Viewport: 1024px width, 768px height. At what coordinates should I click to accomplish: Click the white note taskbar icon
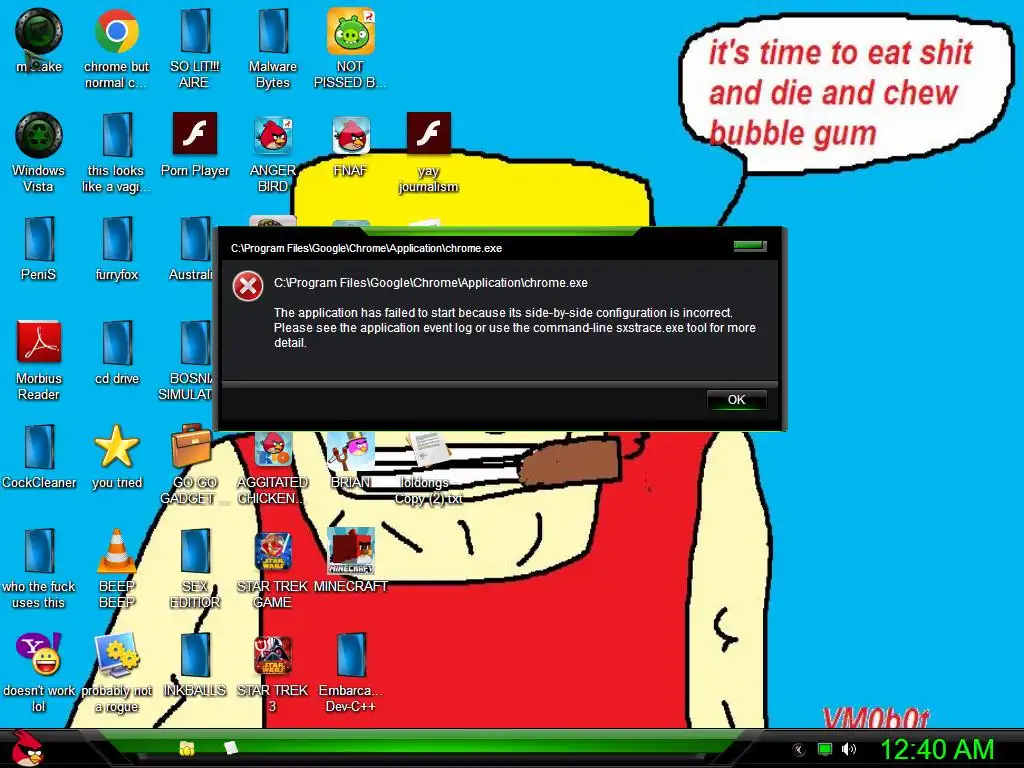tap(231, 748)
